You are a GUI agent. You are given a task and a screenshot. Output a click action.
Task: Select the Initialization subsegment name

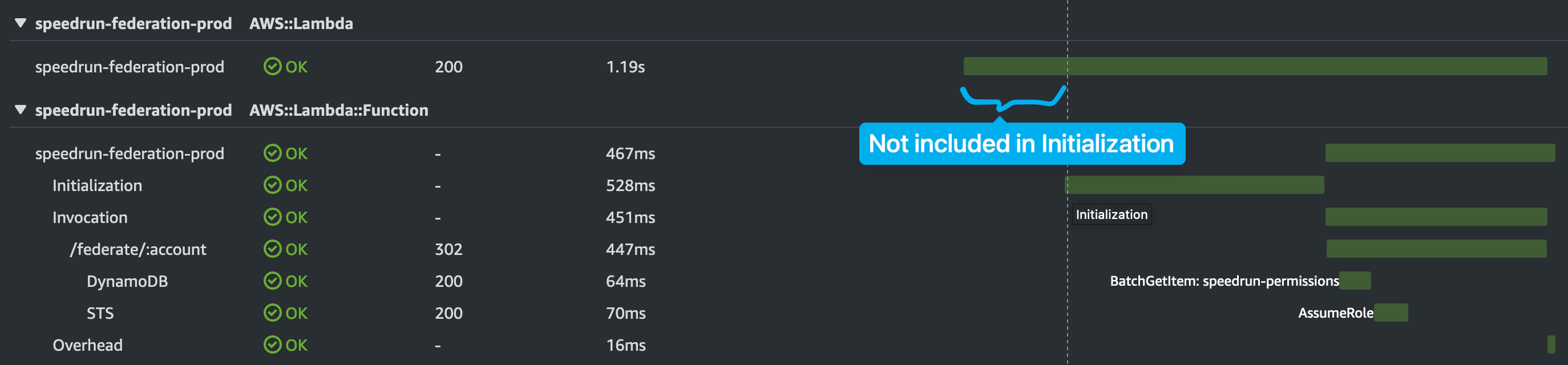(x=97, y=185)
